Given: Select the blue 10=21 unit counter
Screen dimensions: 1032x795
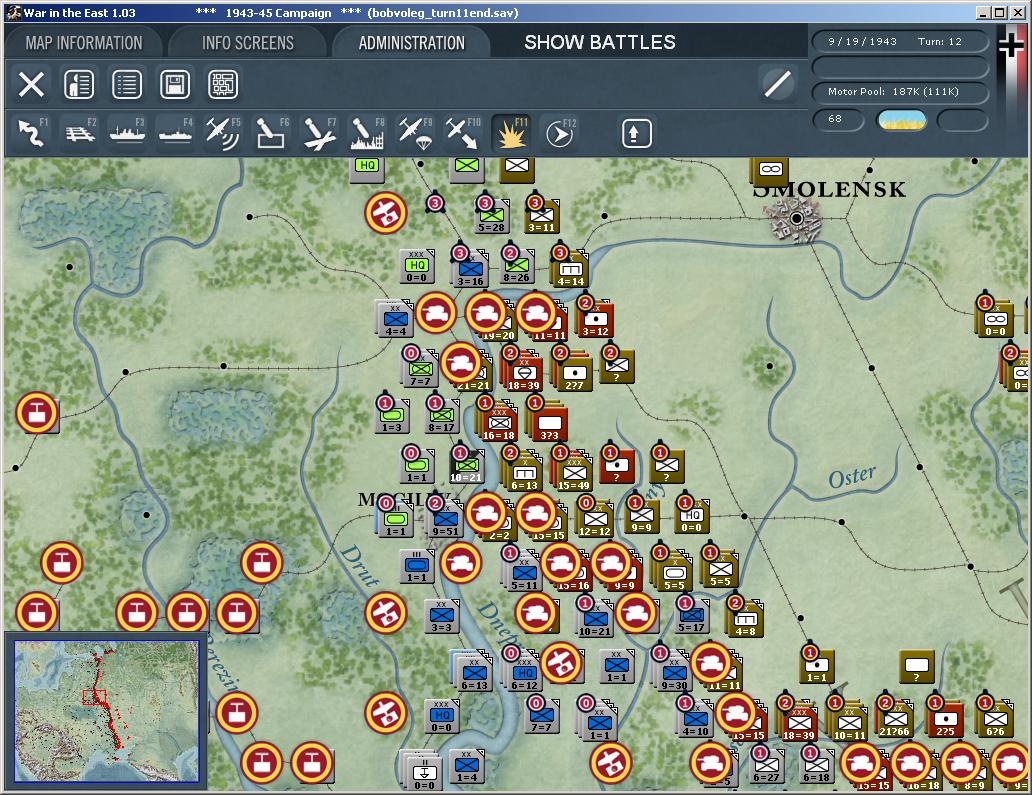Looking at the screenshot, I should tap(594, 620).
